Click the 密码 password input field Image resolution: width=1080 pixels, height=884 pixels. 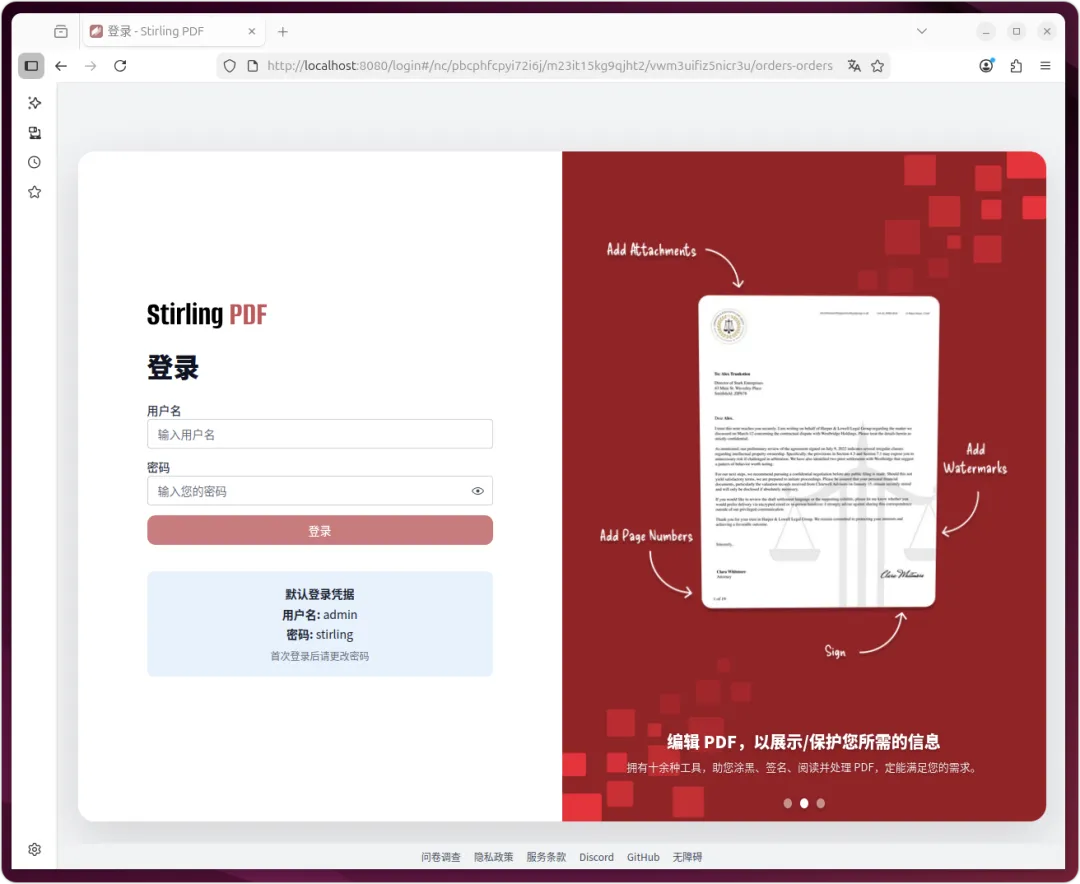[x=320, y=491]
